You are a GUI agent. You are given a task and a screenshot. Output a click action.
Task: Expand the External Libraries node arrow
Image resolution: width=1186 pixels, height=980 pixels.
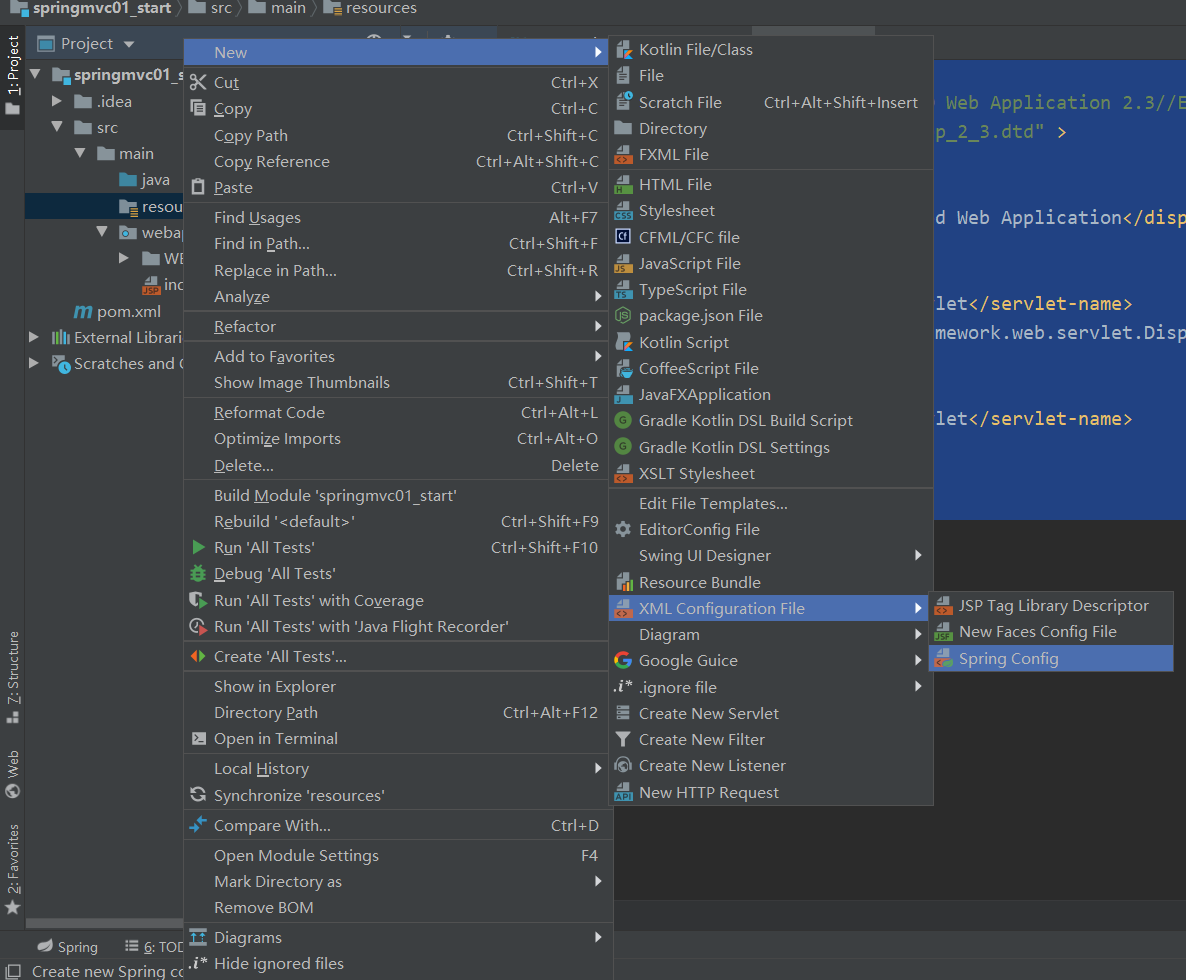click(x=34, y=337)
